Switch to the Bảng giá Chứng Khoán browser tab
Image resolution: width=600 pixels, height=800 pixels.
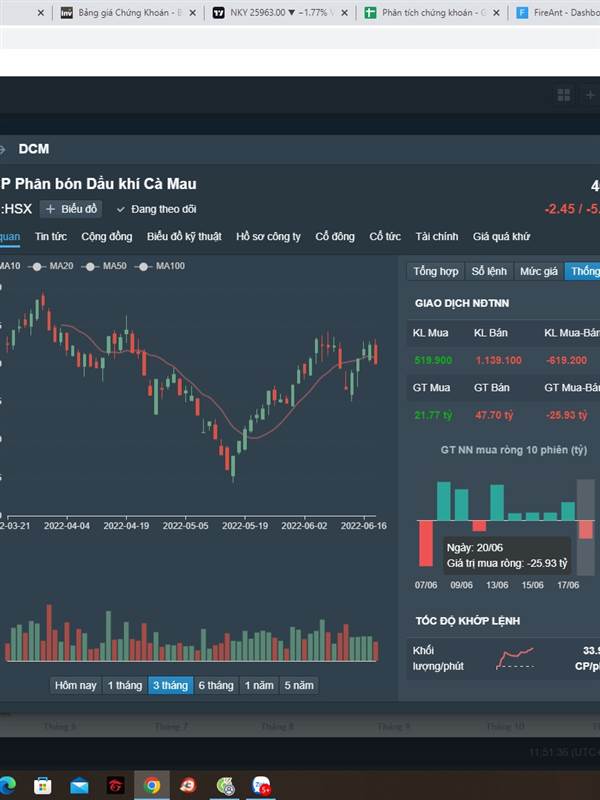click(x=128, y=13)
